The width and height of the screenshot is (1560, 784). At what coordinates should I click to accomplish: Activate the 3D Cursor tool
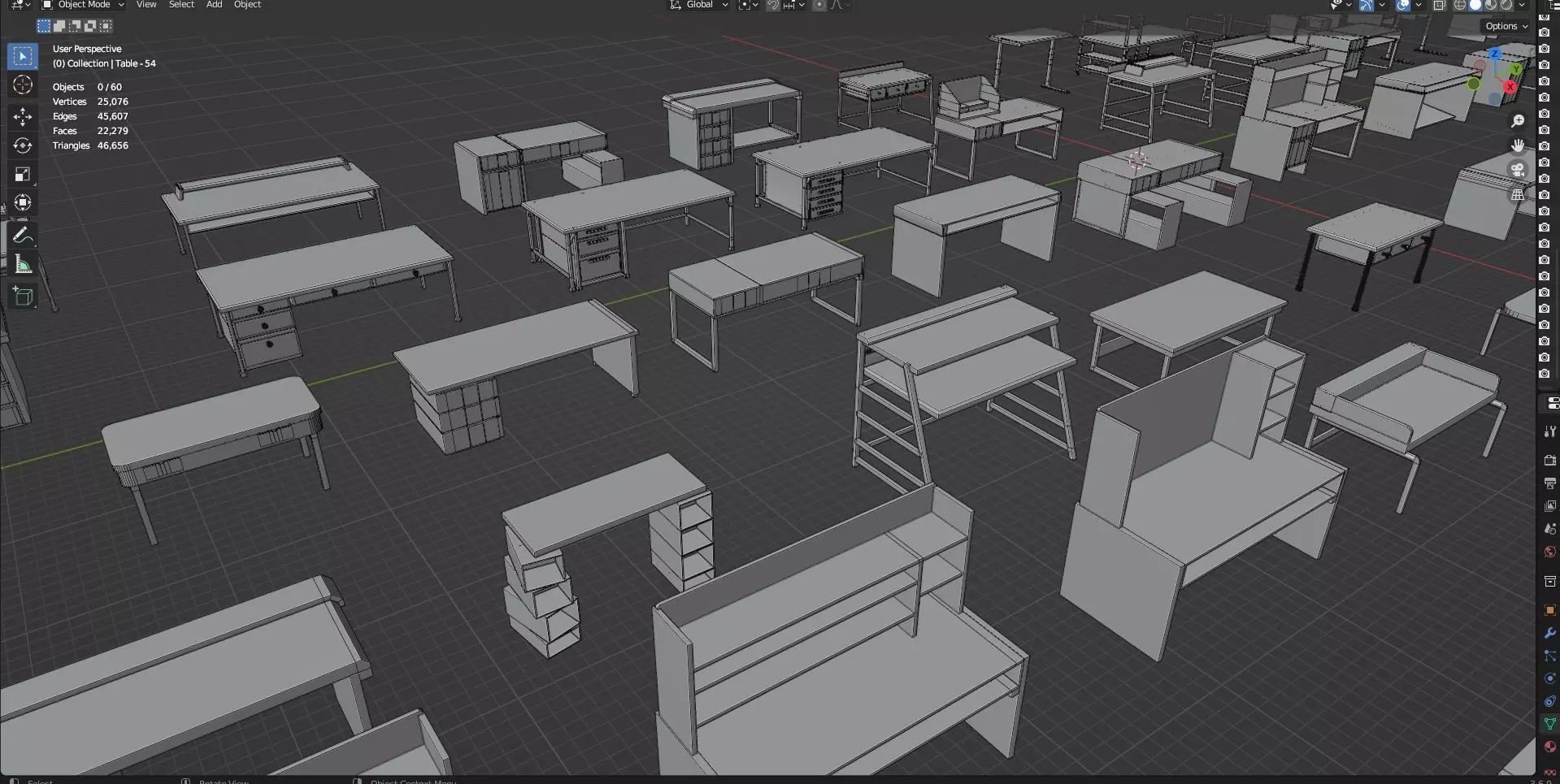point(23,84)
